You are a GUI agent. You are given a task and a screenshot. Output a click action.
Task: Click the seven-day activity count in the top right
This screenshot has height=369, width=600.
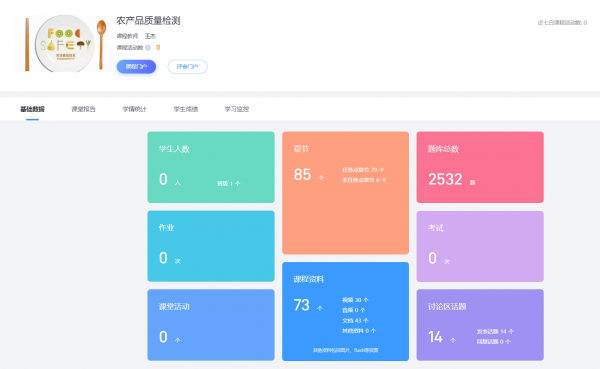tap(562, 23)
